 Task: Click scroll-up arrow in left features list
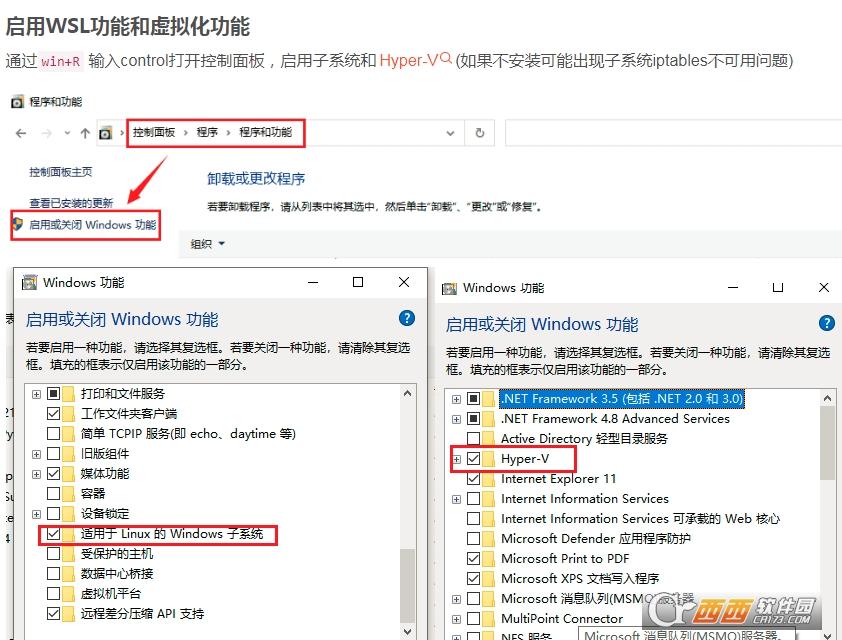[408, 394]
